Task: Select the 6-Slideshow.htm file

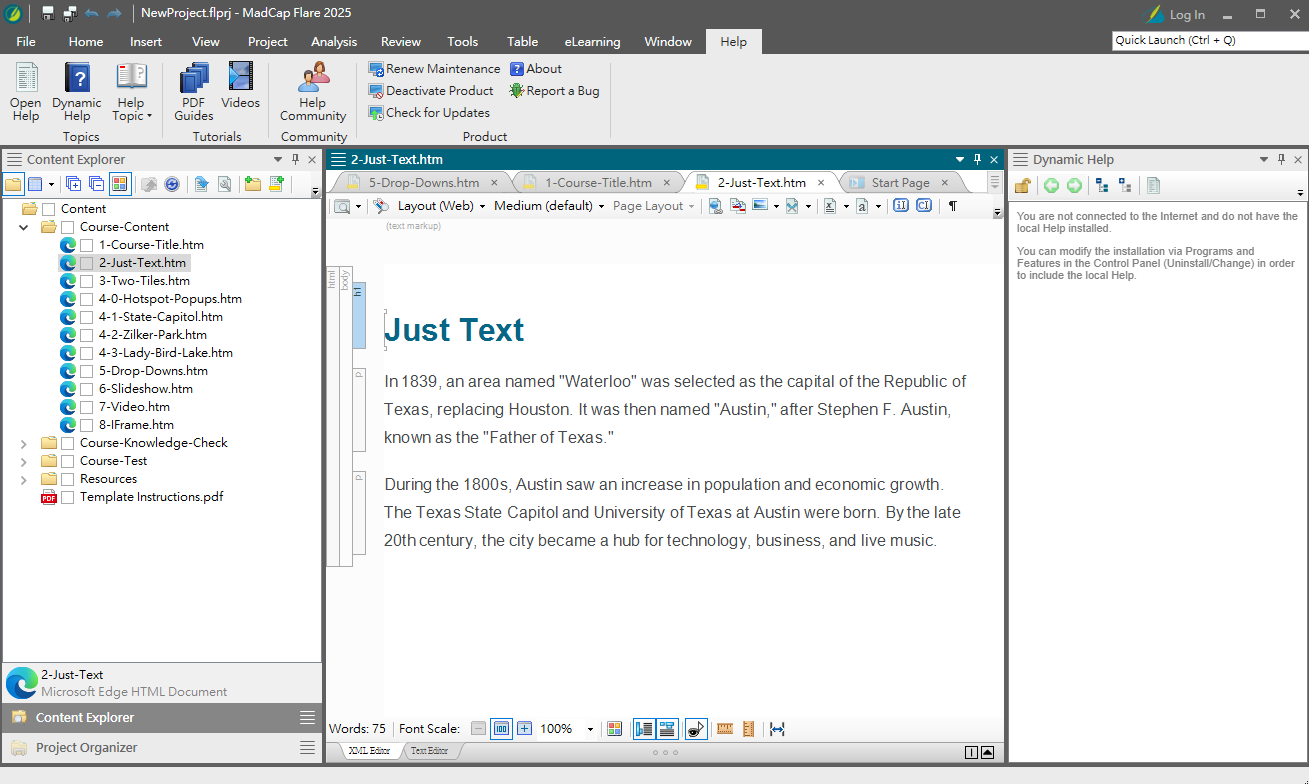Action: pos(146,389)
